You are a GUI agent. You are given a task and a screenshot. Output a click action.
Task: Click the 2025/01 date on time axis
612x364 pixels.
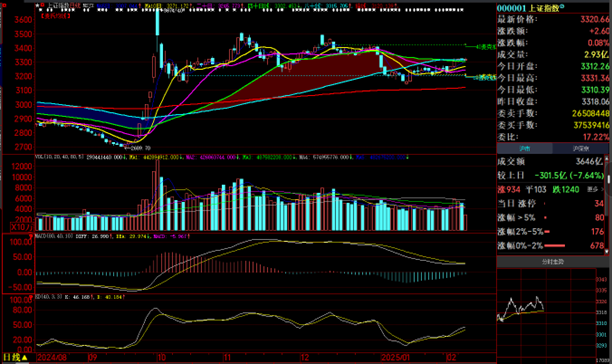pyautogui.click(x=395, y=357)
